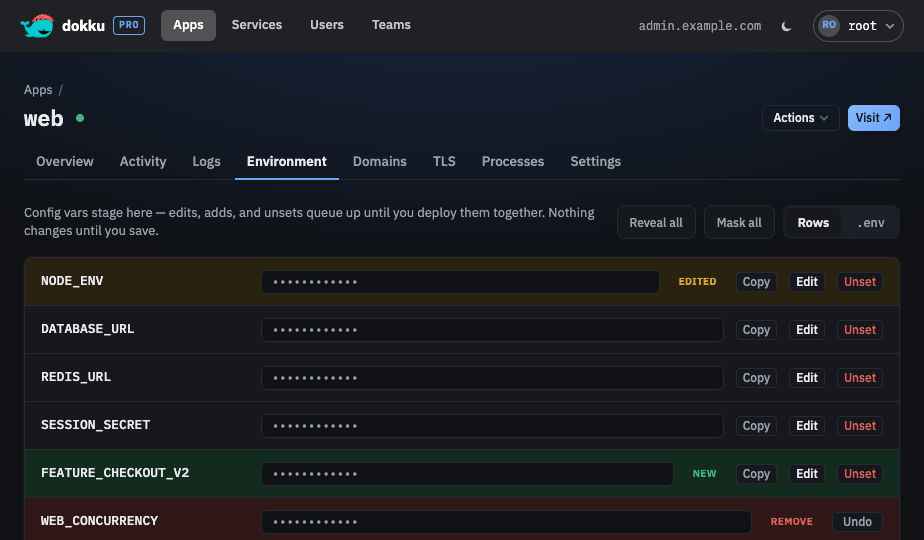Copy the DATABASE_URL value
The image size is (924, 540).
(x=756, y=330)
